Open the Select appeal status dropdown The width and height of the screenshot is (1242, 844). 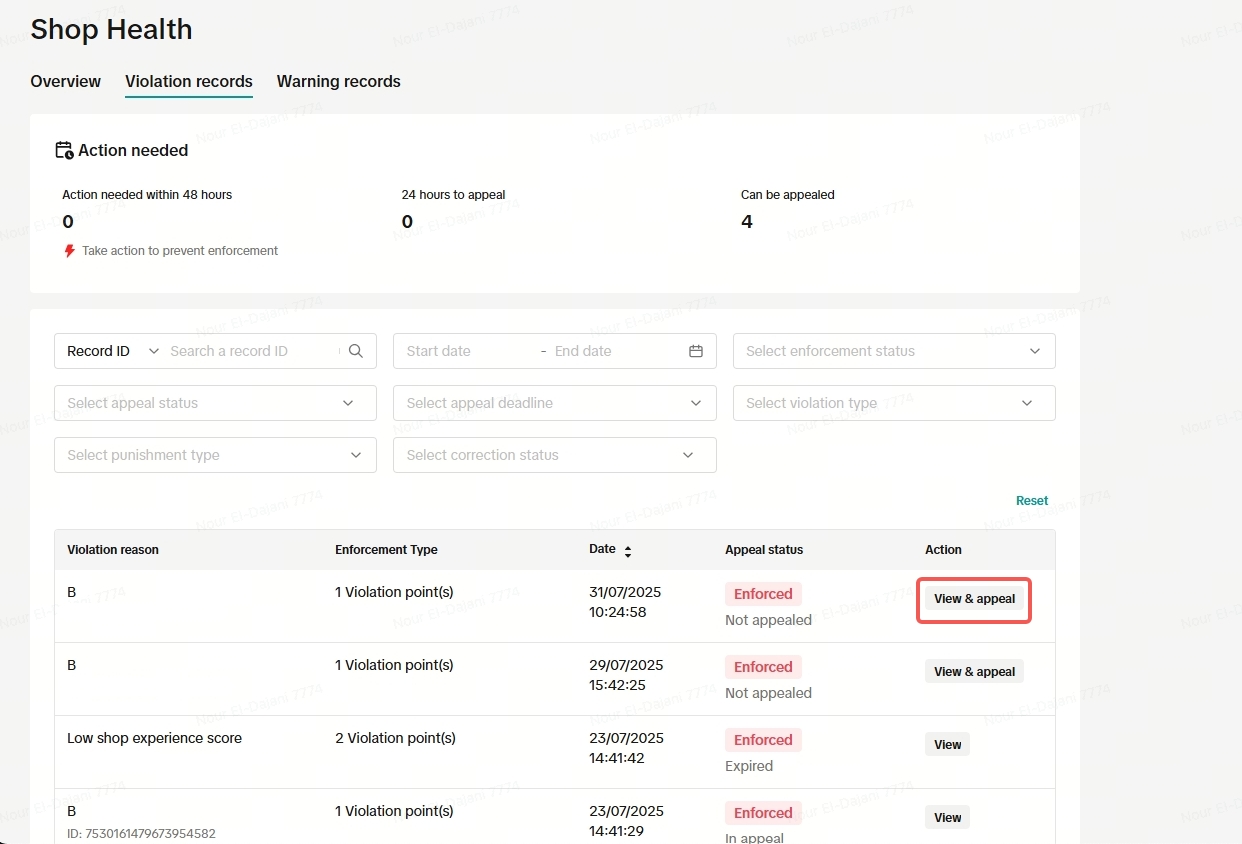(x=215, y=403)
